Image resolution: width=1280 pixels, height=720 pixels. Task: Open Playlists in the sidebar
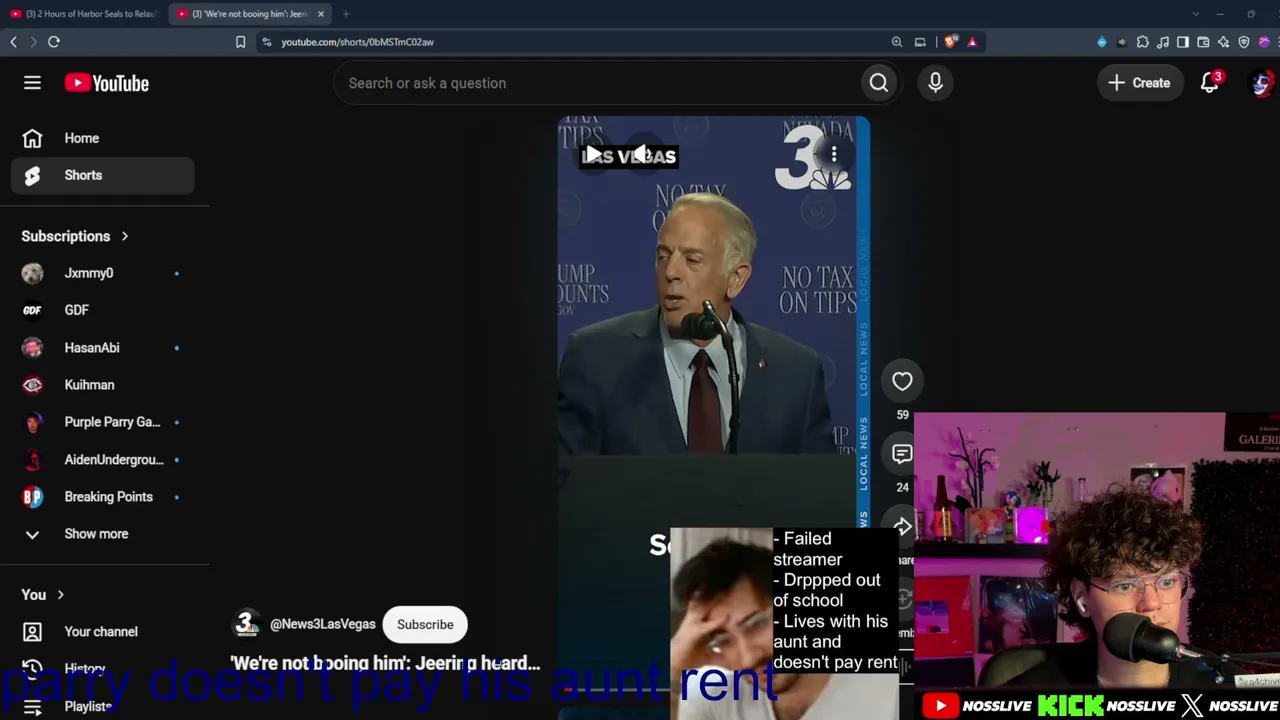[x=103, y=707]
